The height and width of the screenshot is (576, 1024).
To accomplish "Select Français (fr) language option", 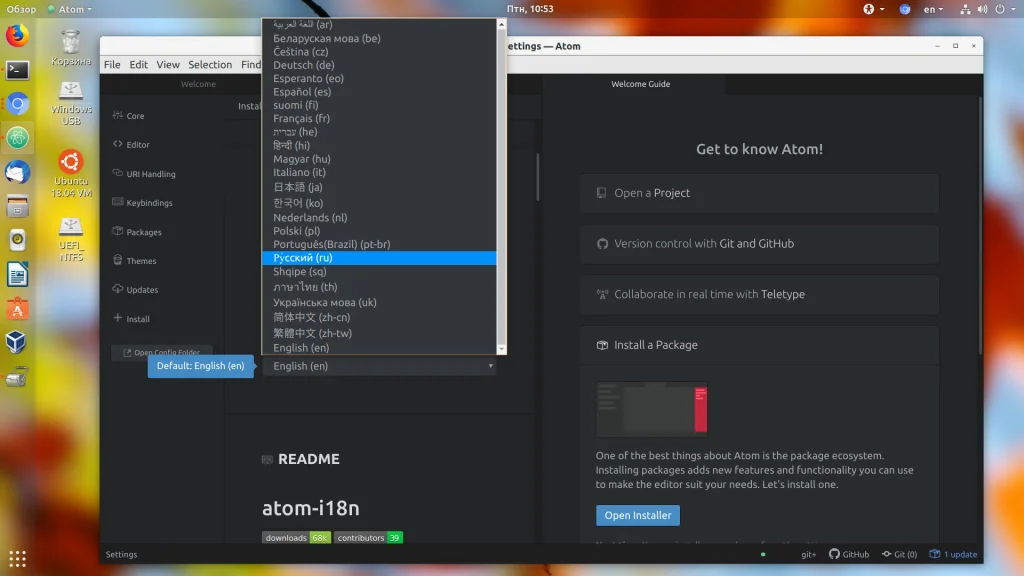I will [x=379, y=118].
